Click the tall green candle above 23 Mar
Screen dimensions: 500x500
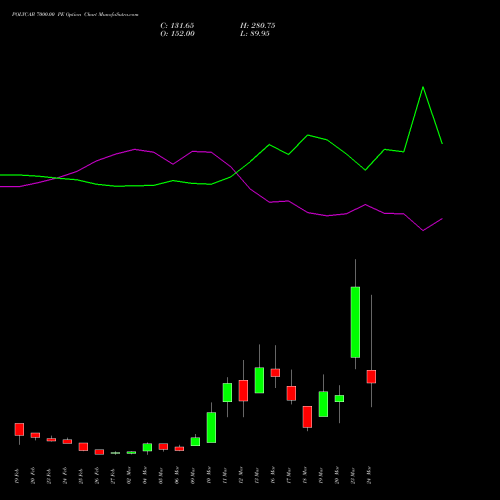[x=355, y=322]
